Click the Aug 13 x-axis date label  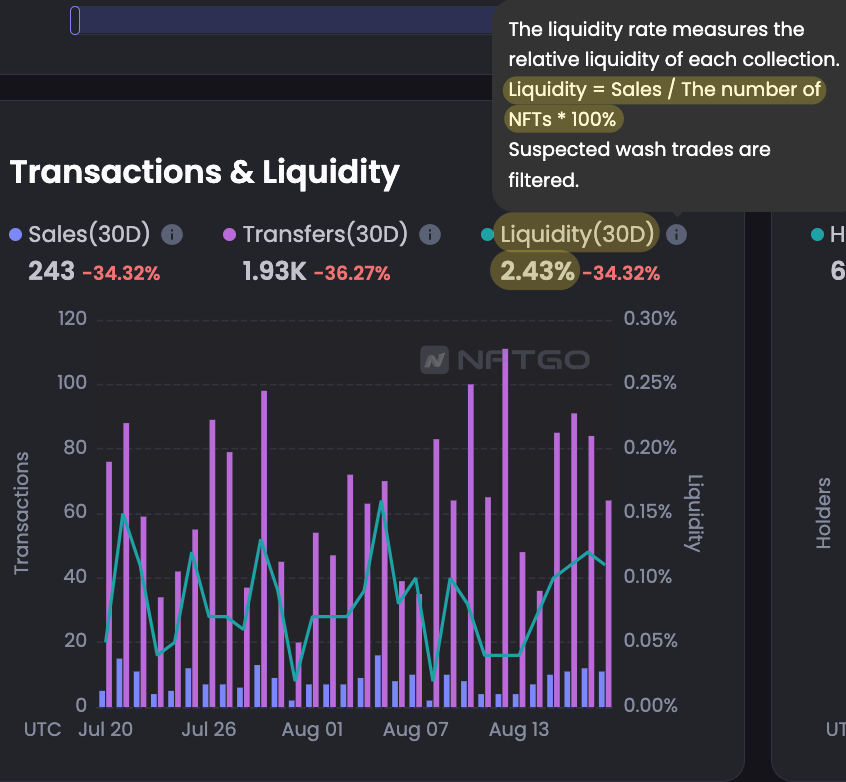pos(518,730)
